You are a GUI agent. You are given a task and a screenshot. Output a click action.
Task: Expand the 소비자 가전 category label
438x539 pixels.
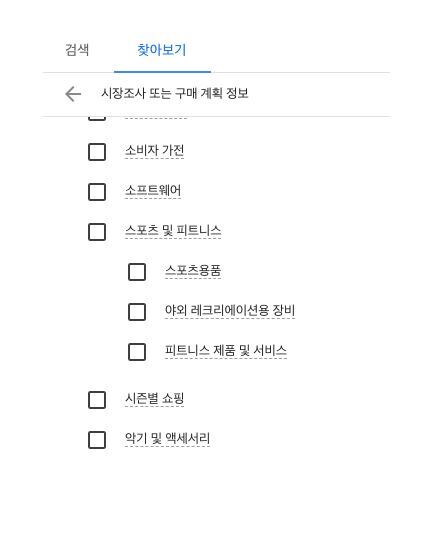click(154, 151)
